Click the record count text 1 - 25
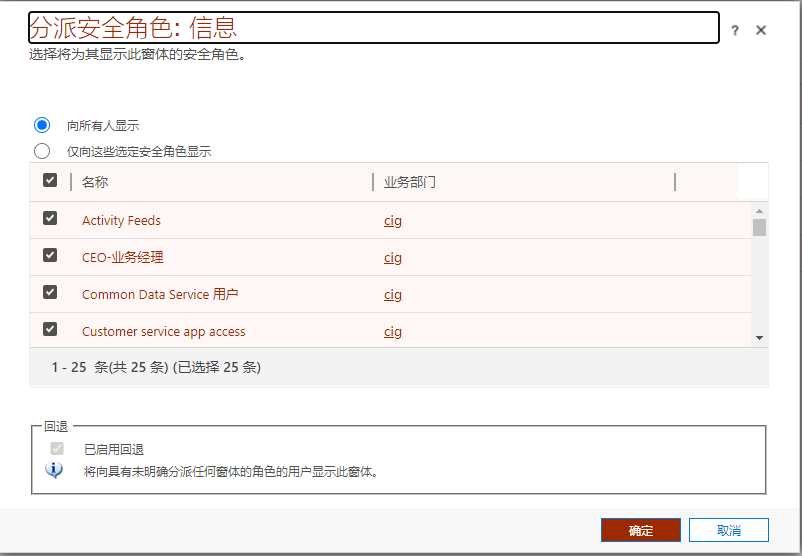Screen dimensions: 802x556 click(x=156, y=367)
